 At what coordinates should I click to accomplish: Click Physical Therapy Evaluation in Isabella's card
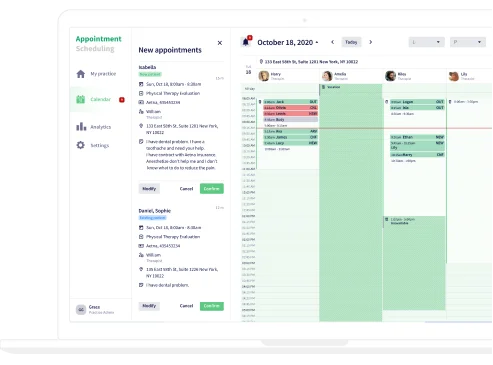click(173, 93)
